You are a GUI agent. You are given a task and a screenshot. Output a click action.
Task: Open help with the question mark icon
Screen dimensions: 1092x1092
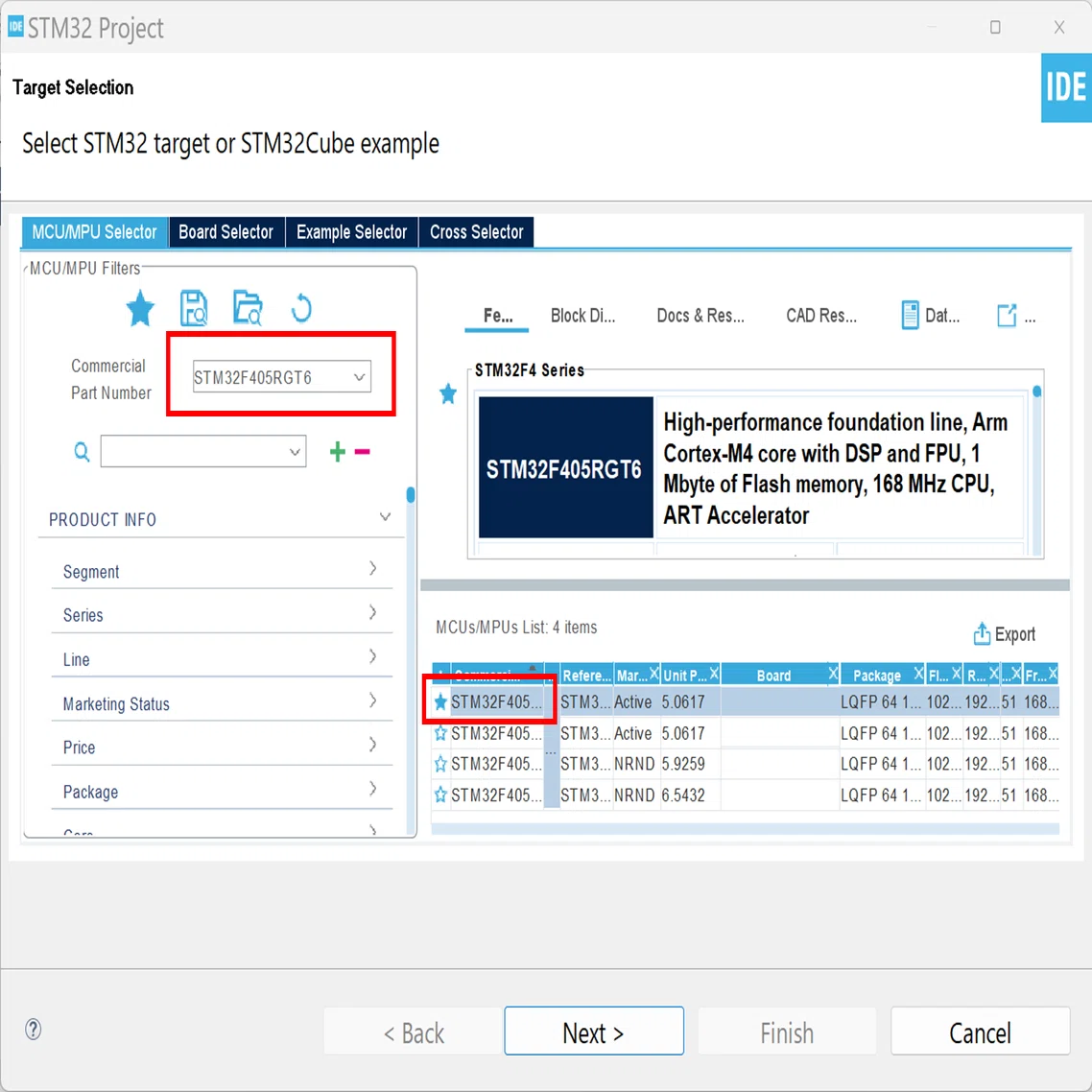(33, 1030)
